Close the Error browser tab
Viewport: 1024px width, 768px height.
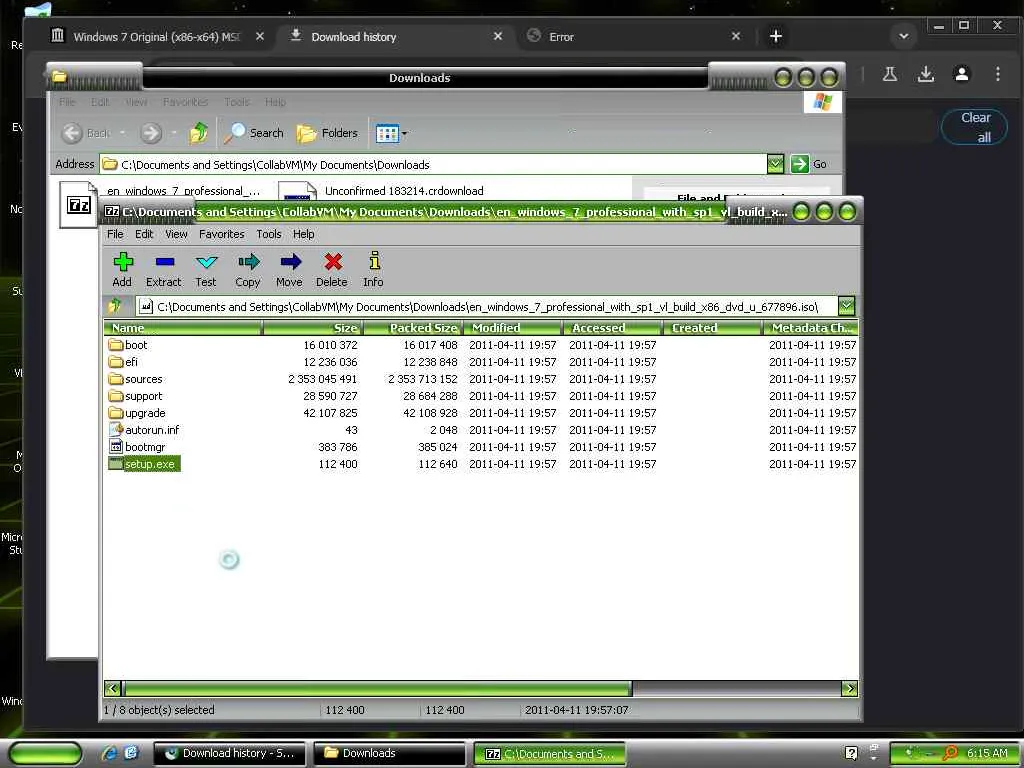[x=736, y=37]
